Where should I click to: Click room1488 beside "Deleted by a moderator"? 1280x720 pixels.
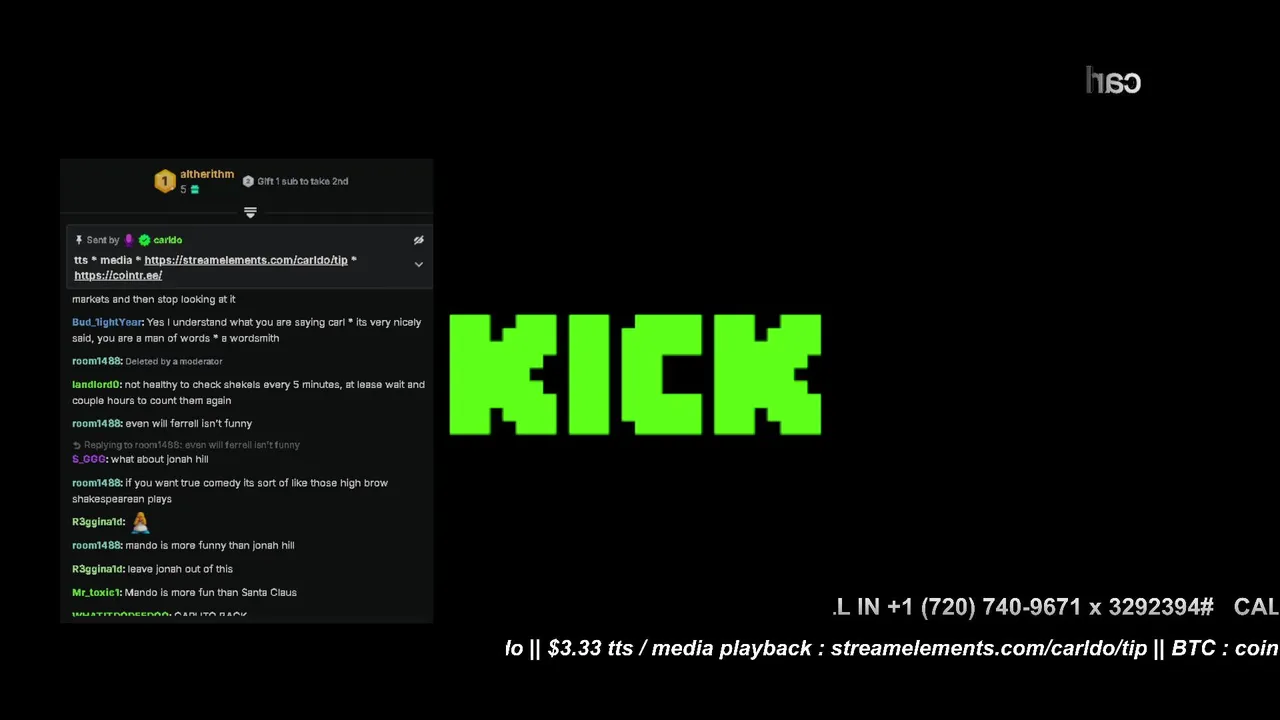click(x=97, y=361)
